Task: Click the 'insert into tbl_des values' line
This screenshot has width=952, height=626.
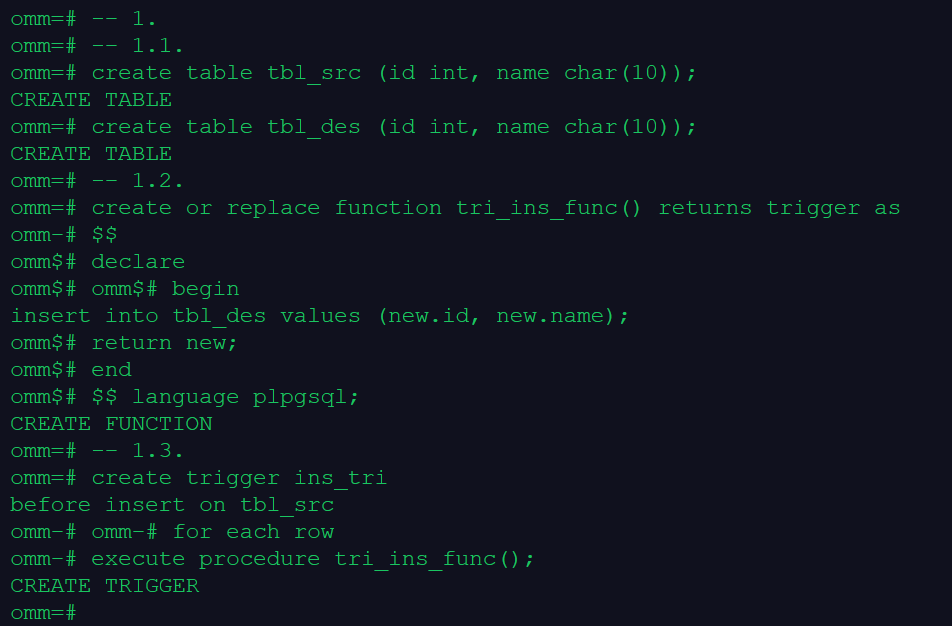Action: tap(320, 316)
